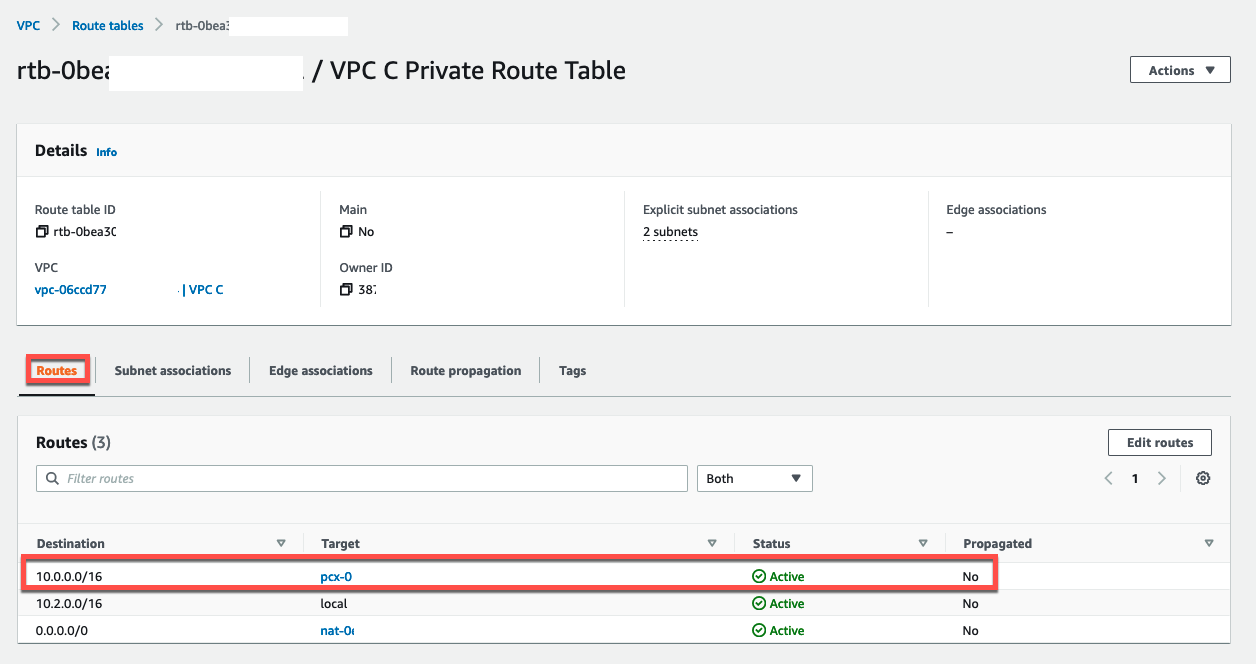Copy the route table ID
1256x664 pixels.
(x=42, y=232)
